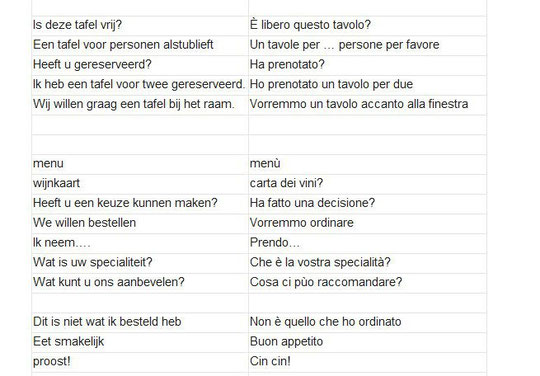Select 'Een tafel voor personen alstublieft' cell
Viewport: 540px width, 376px height.
click(x=140, y=45)
